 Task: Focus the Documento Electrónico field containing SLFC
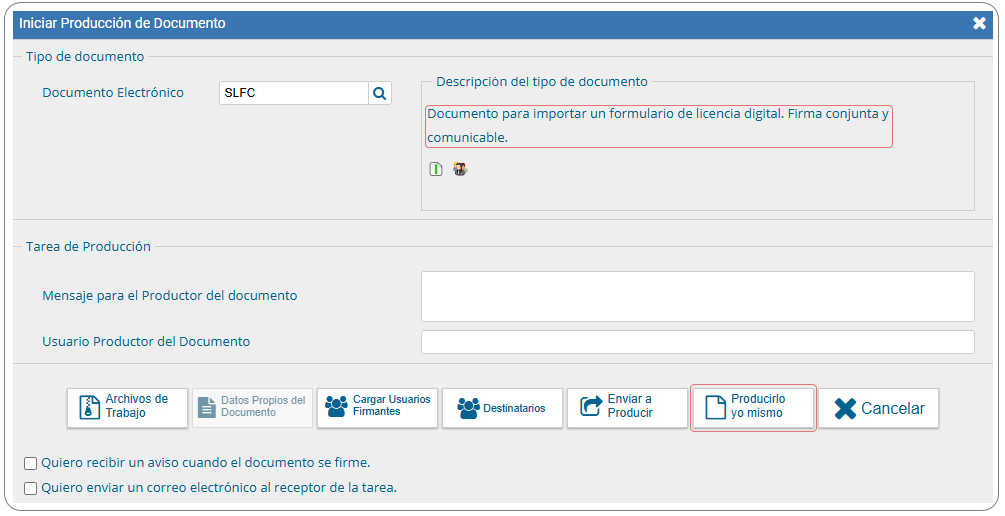[x=294, y=93]
